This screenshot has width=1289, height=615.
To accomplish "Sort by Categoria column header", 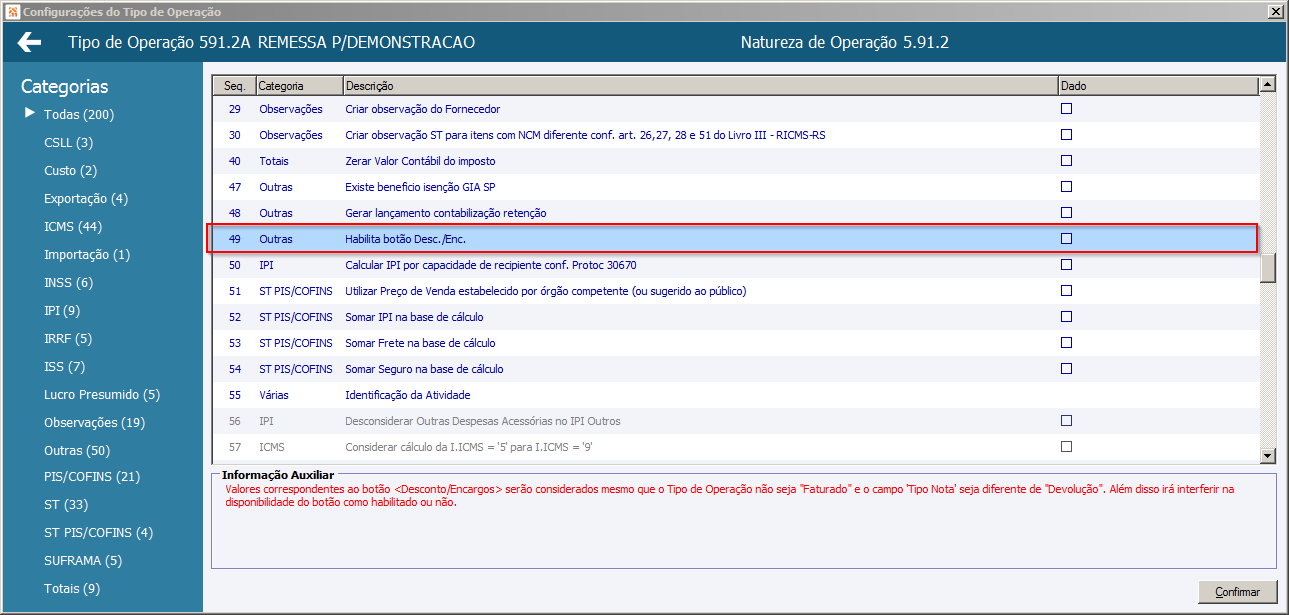I will (299, 86).
